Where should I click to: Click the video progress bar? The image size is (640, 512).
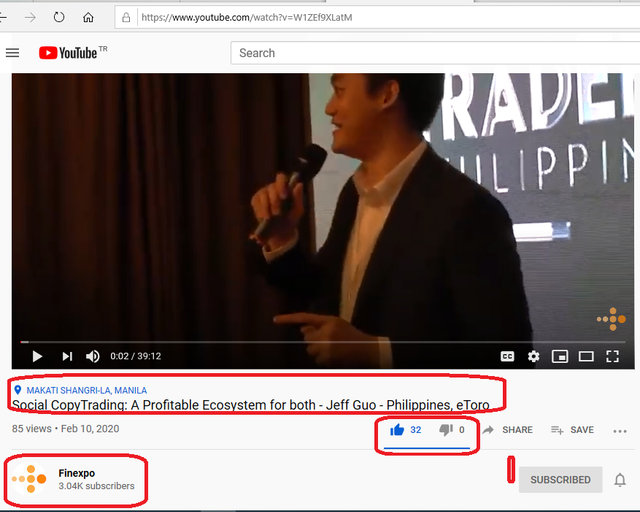click(x=323, y=342)
